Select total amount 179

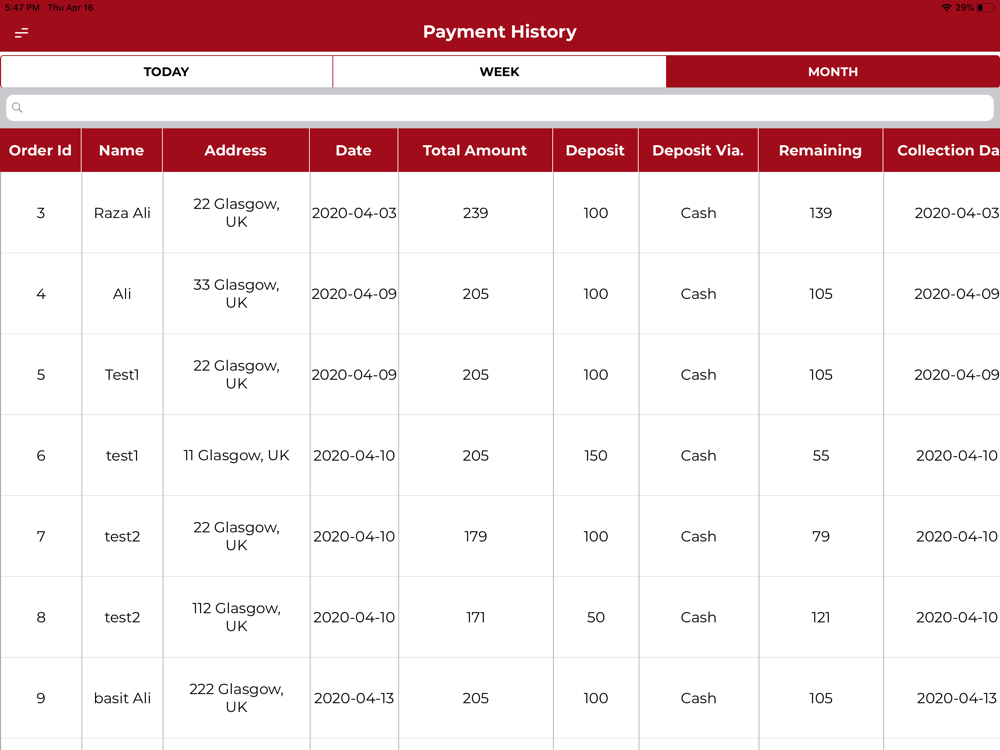click(x=475, y=537)
